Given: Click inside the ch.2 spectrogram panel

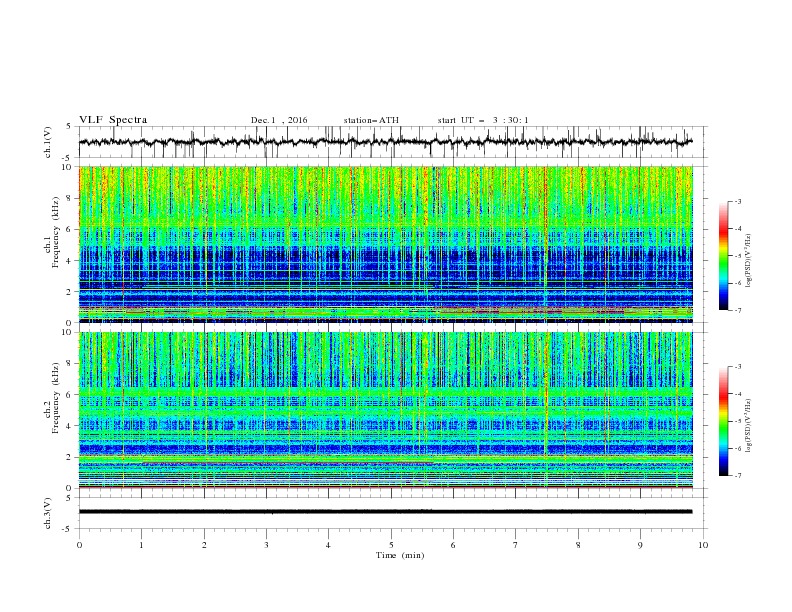Looking at the screenshot, I should click(x=386, y=410).
